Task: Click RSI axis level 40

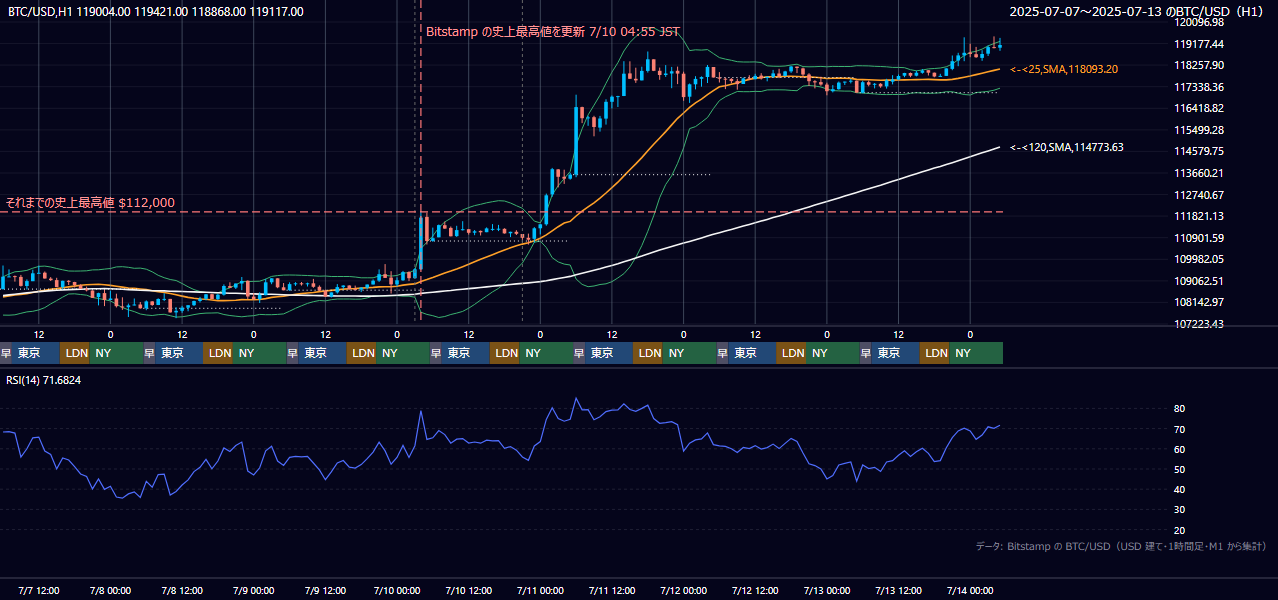Action: [1180, 489]
